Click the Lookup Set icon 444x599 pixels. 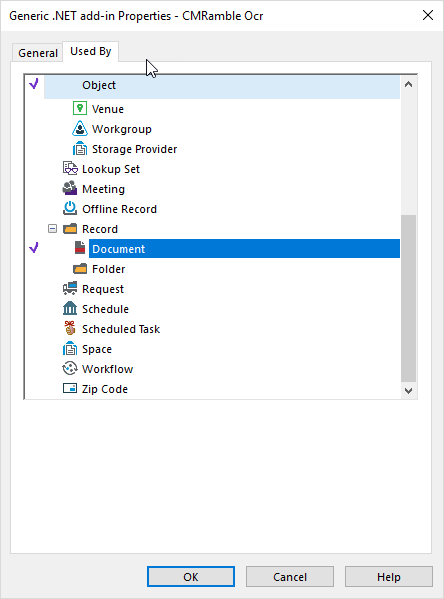70,168
